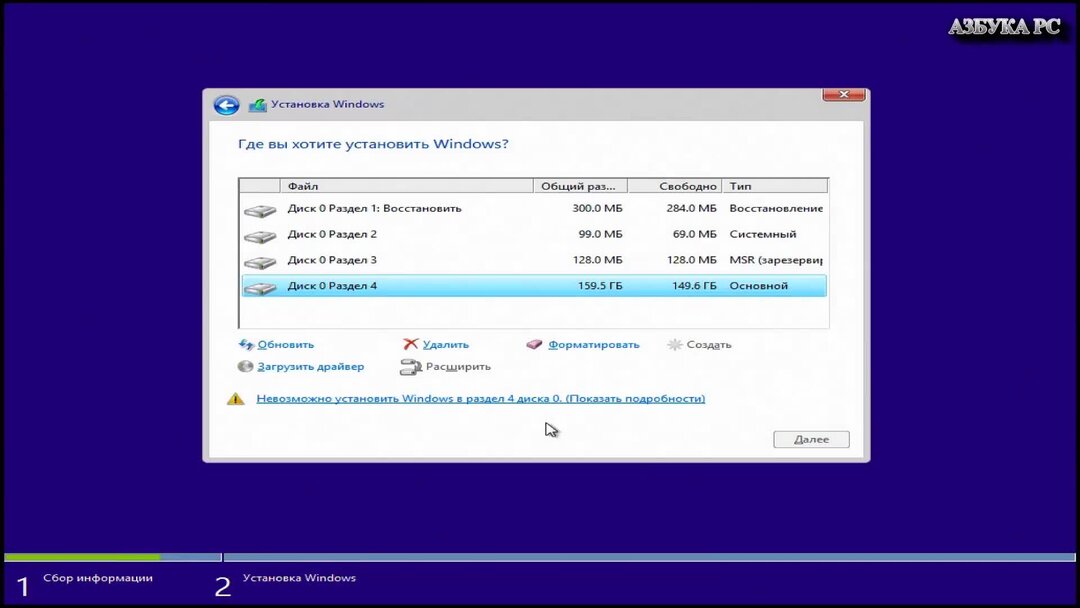Click the Основной type cell
The width and height of the screenshot is (1080, 608).
[x=758, y=286]
